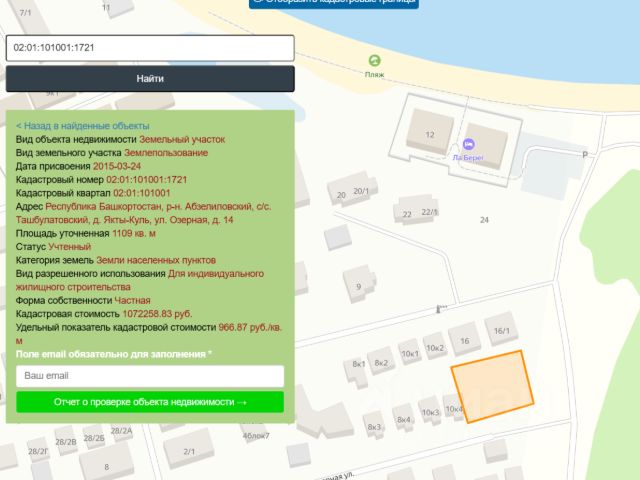640x480 pixels.
Task: Select building 12 on the map
Action: [430, 132]
